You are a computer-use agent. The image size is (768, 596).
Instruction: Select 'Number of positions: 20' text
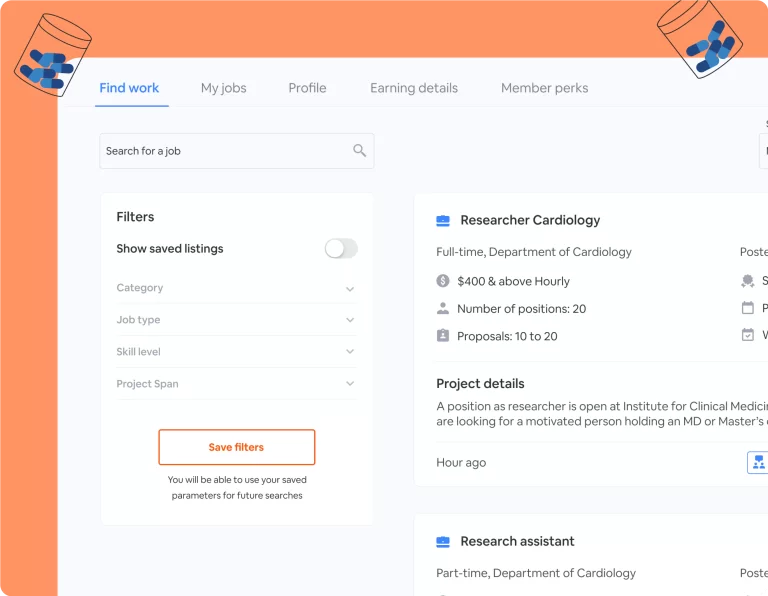[522, 309]
